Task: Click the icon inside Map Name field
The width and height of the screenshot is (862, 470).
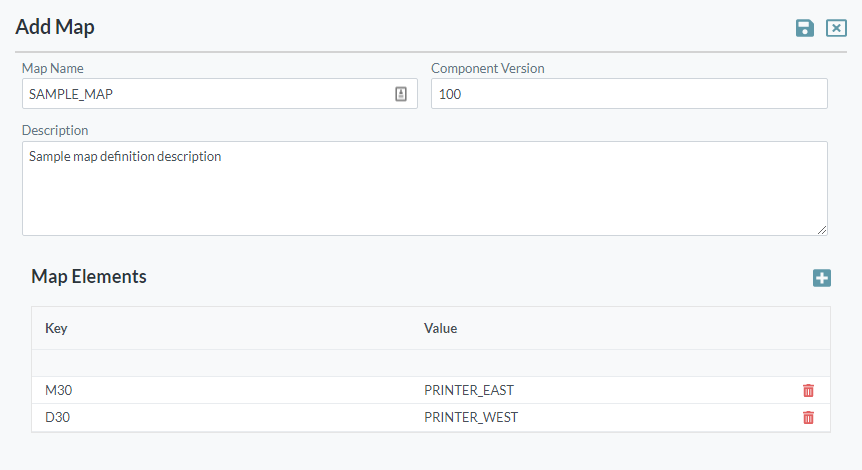Action: point(401,94)
